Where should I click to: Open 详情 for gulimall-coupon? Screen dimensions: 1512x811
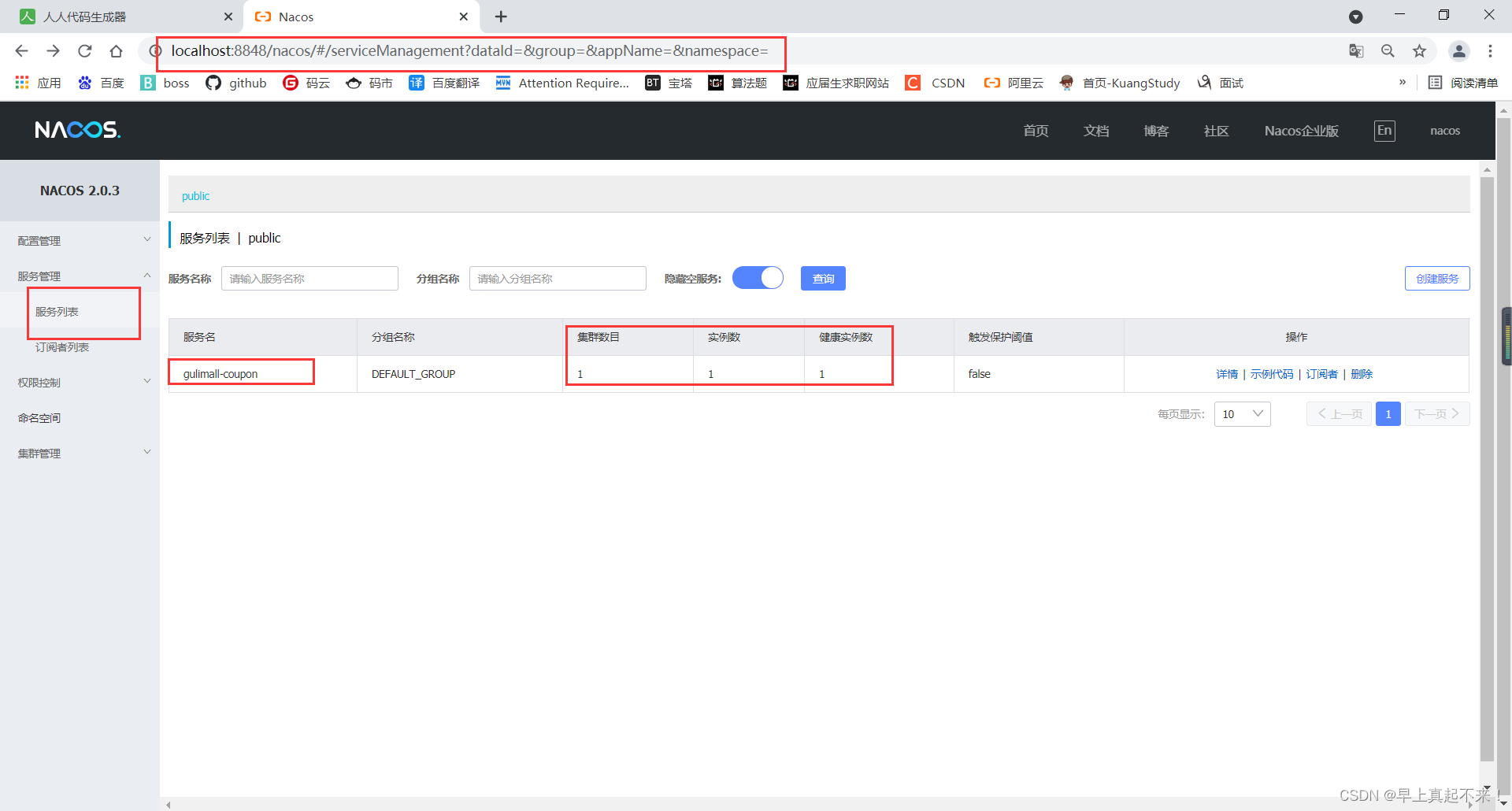[1227, 374]
